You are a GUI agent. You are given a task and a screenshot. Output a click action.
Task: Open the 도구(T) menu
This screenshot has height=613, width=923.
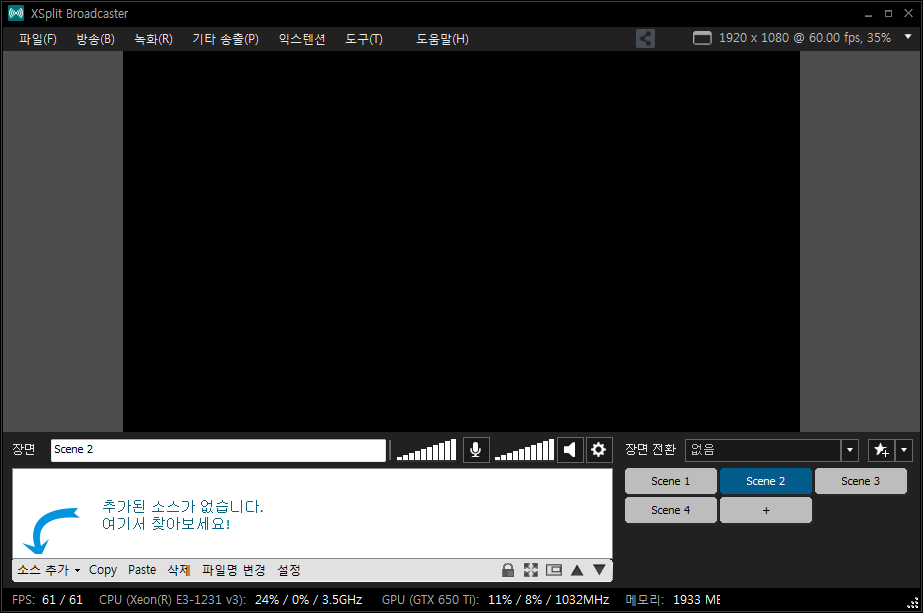[x=364, y=39]
